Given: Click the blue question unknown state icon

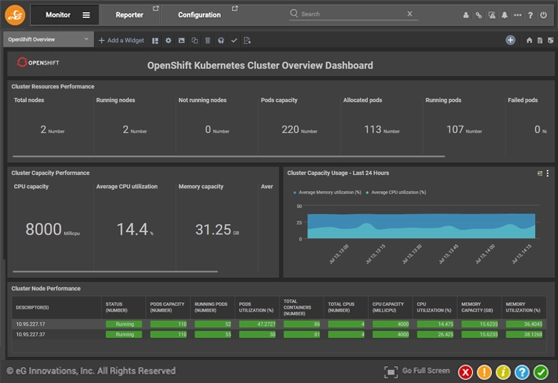Looking at the screenshot, I should coord(522,372).
